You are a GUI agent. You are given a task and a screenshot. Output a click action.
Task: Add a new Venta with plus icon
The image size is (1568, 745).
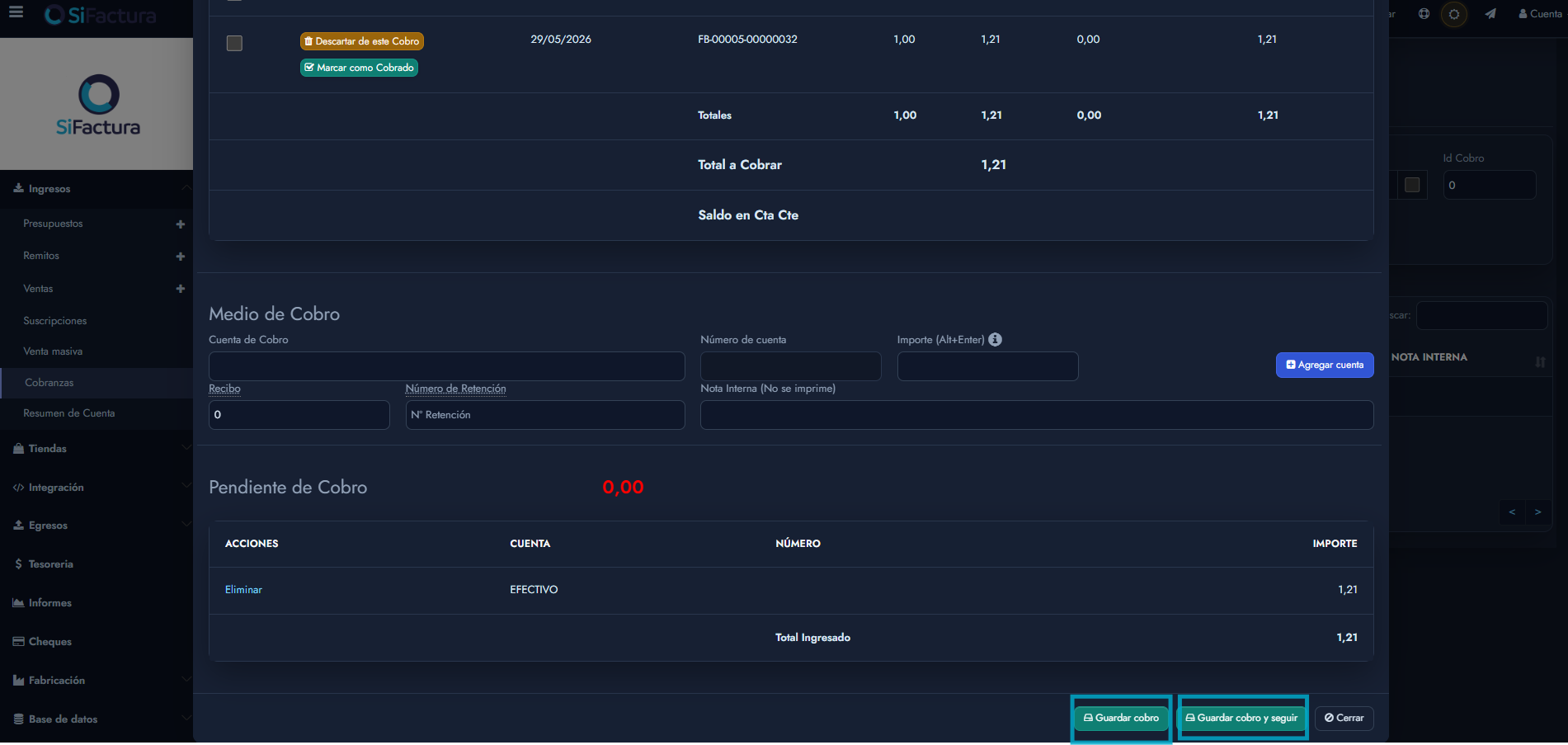(180, 289)
